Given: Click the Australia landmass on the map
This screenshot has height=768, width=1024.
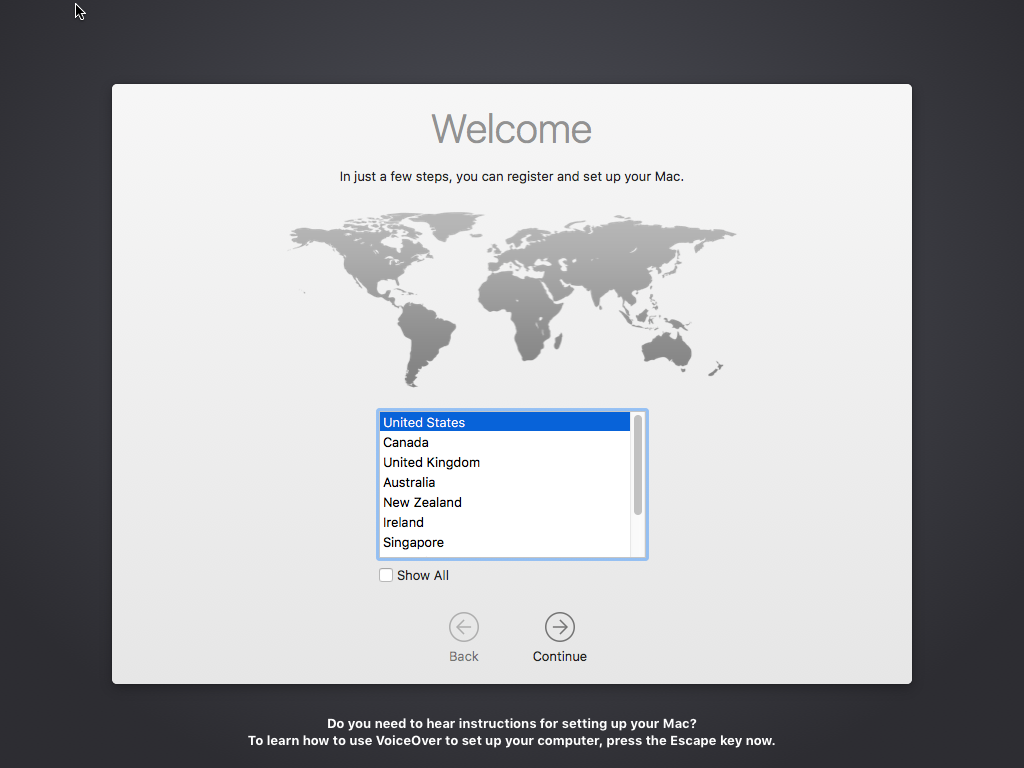Looking at the screenshot, I should [x=667, y=346].
